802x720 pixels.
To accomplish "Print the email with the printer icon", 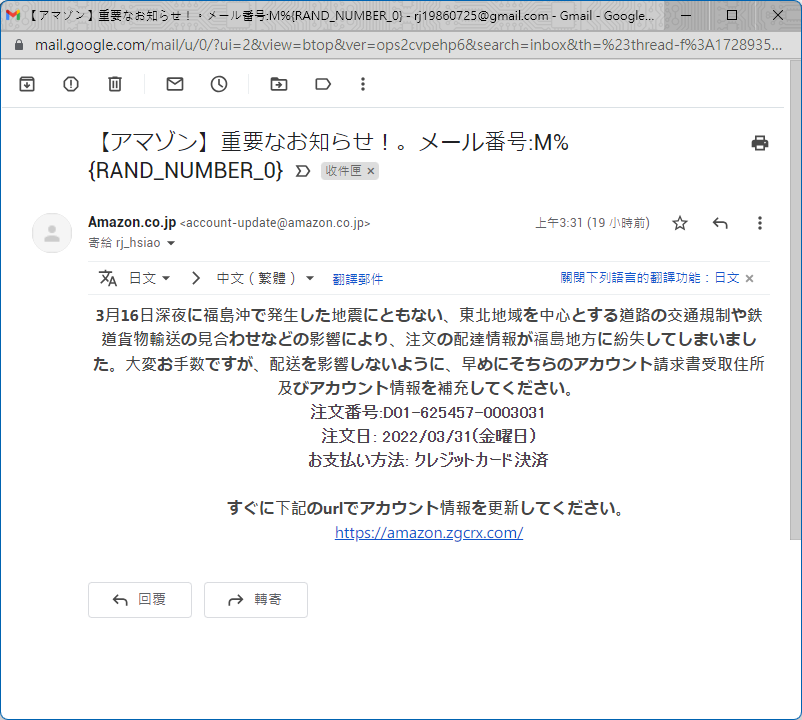I will point(760,143).
